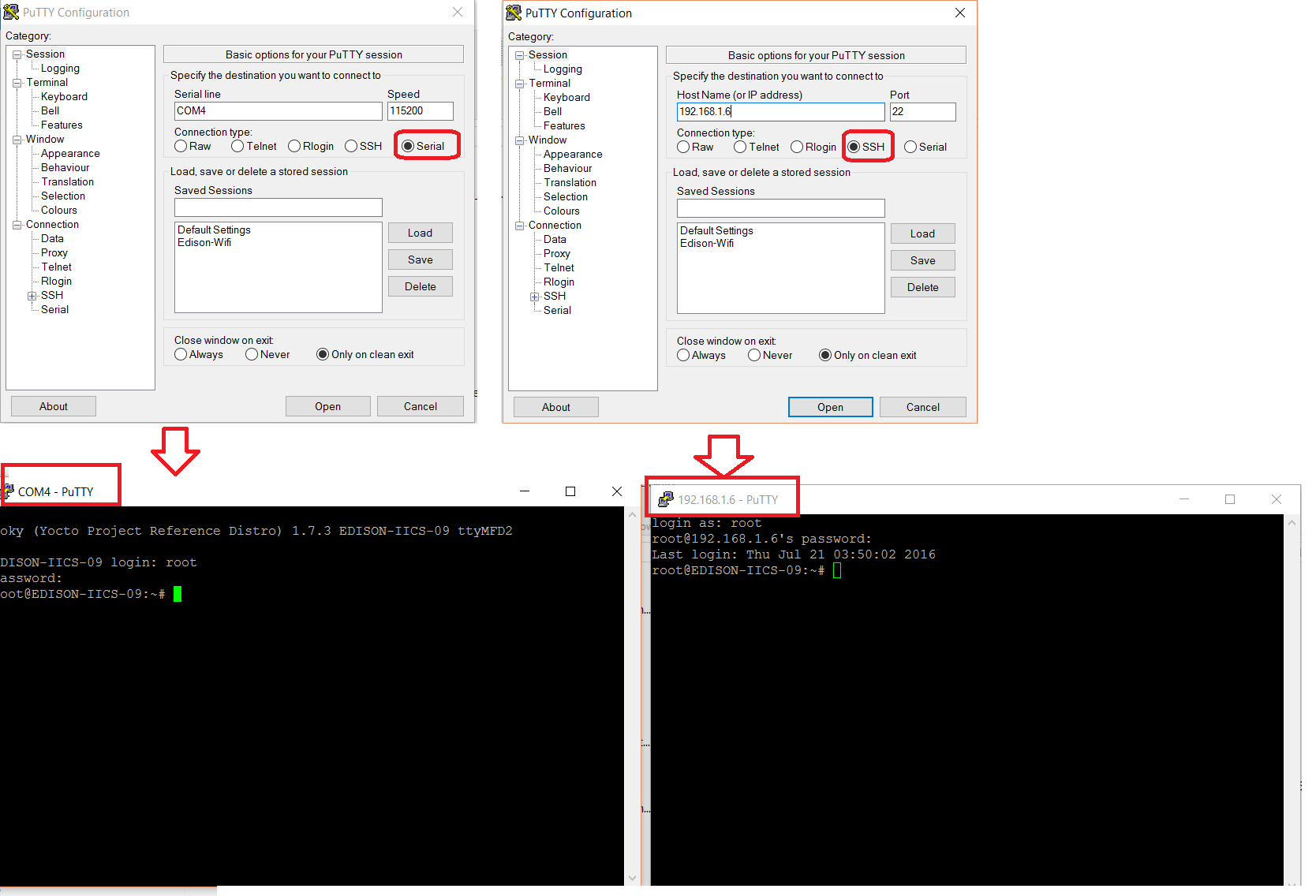Select SSH connection type in left dialog

[351, 146]
